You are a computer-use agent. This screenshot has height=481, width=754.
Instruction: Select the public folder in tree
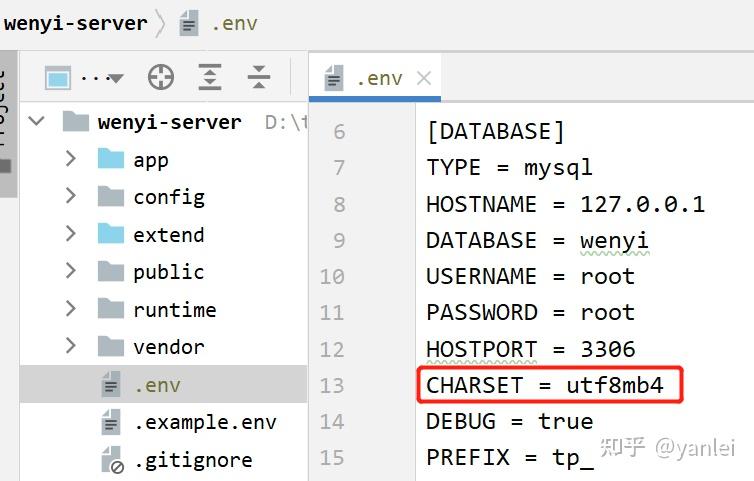[x=168, y=272]
